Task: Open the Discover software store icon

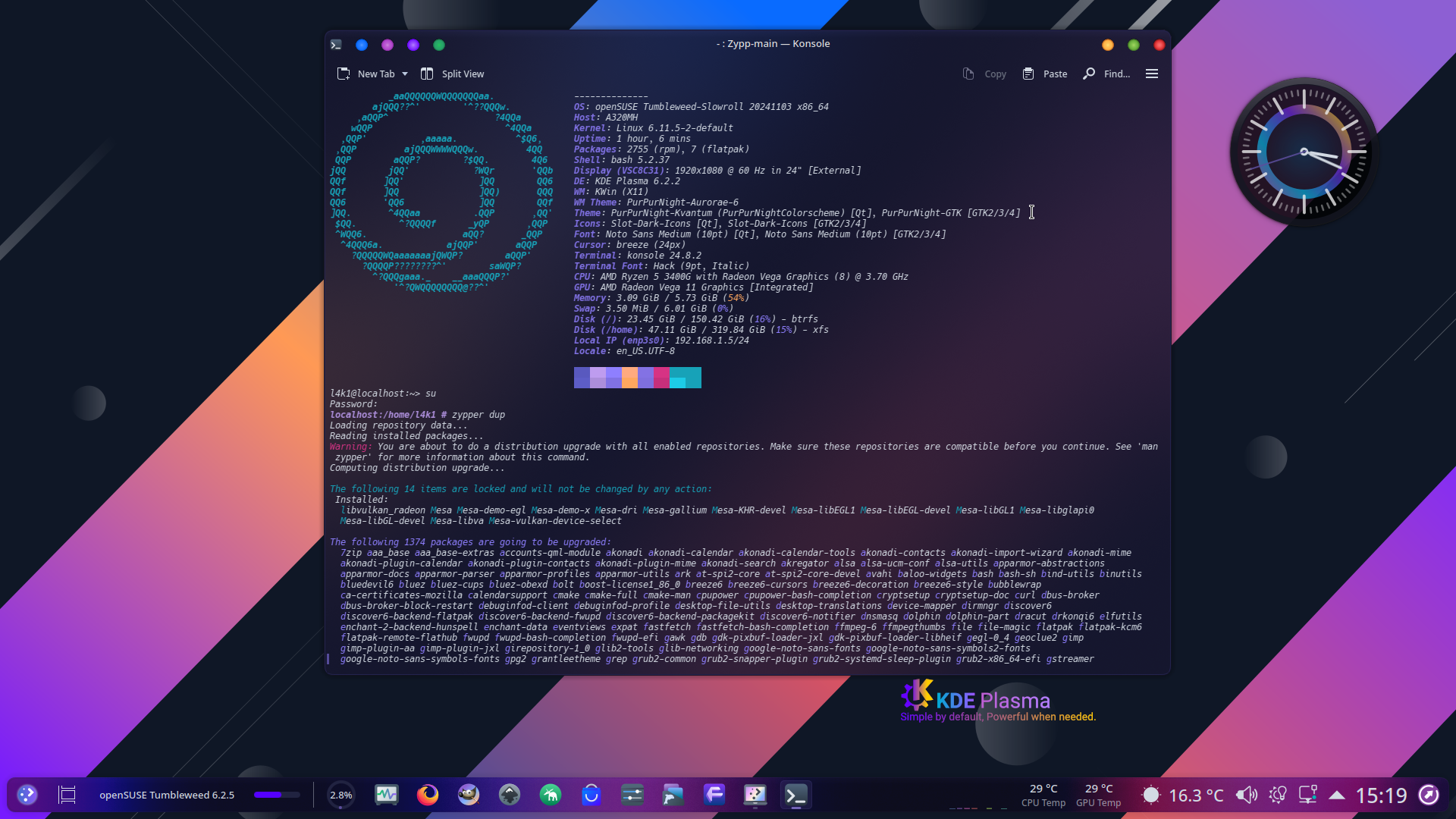Action: tap(591, 795)
